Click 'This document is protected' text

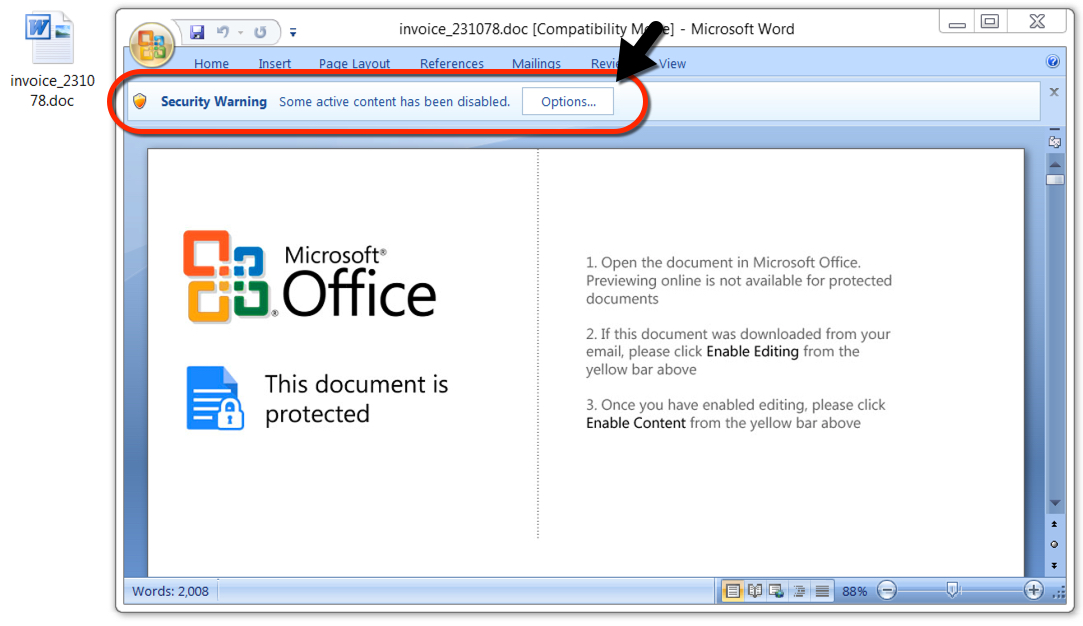pos(356,399)
